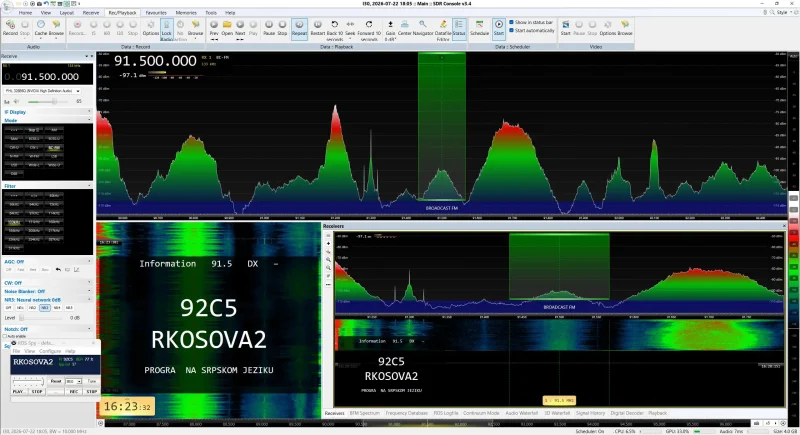Click Reset in the RDS Spy window
This screenshot has width=800, height=435.
56,381
